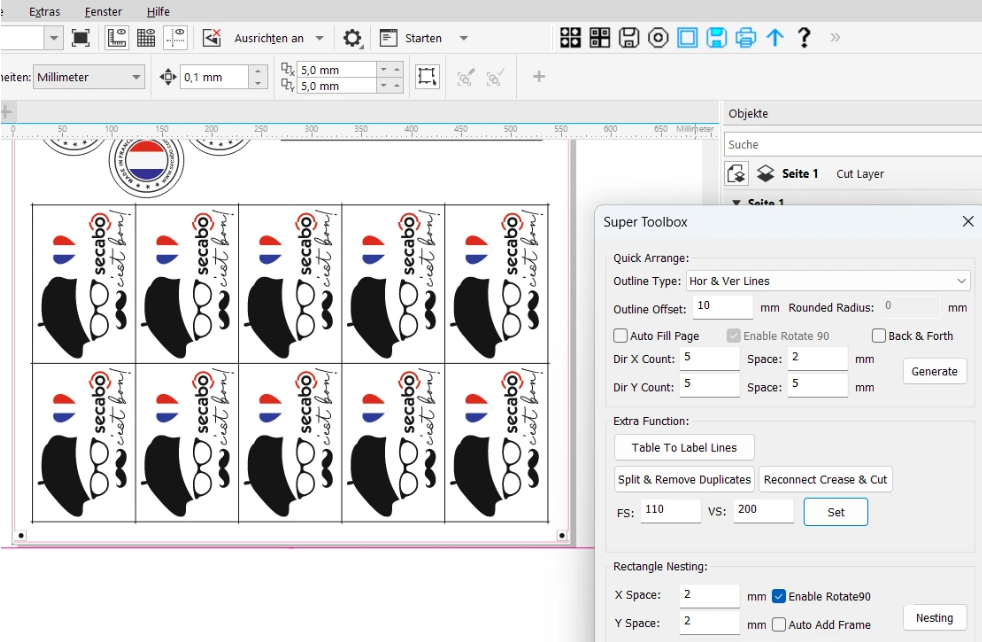This screenshot has height=642, width=982.
Task: Click the Cut Layer label
Action: 860,173
